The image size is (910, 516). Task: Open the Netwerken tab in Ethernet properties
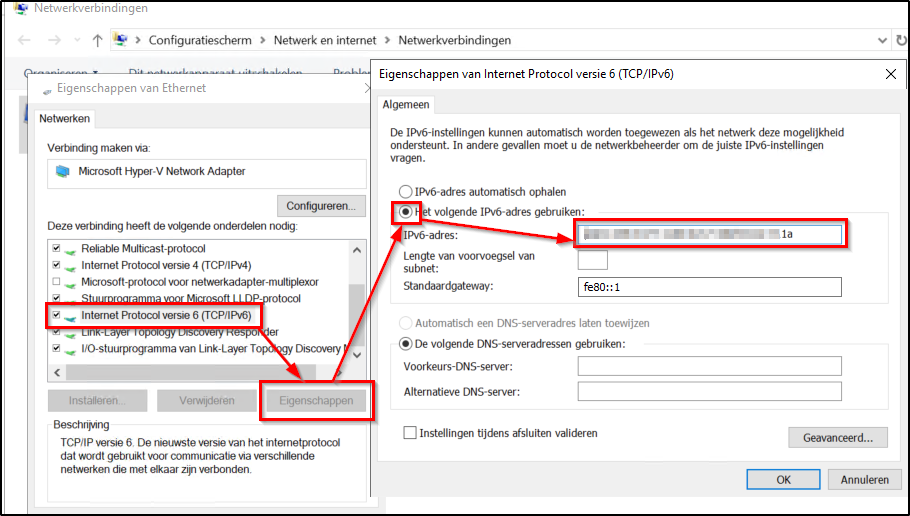pos(64,118)
